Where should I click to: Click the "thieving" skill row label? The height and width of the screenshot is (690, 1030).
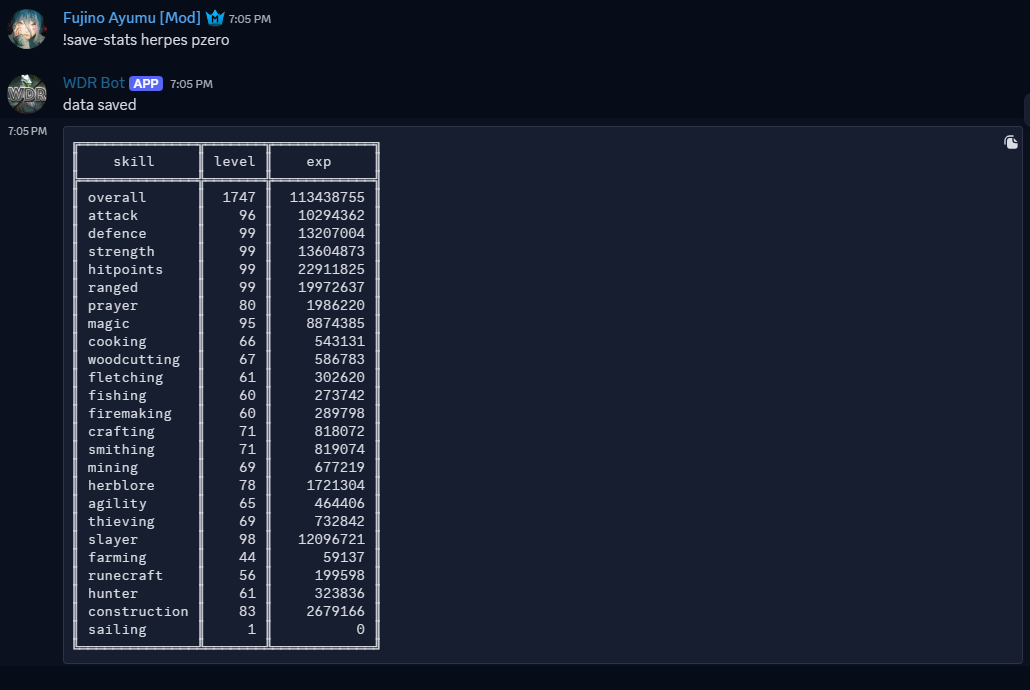click(x=122, y=521)
